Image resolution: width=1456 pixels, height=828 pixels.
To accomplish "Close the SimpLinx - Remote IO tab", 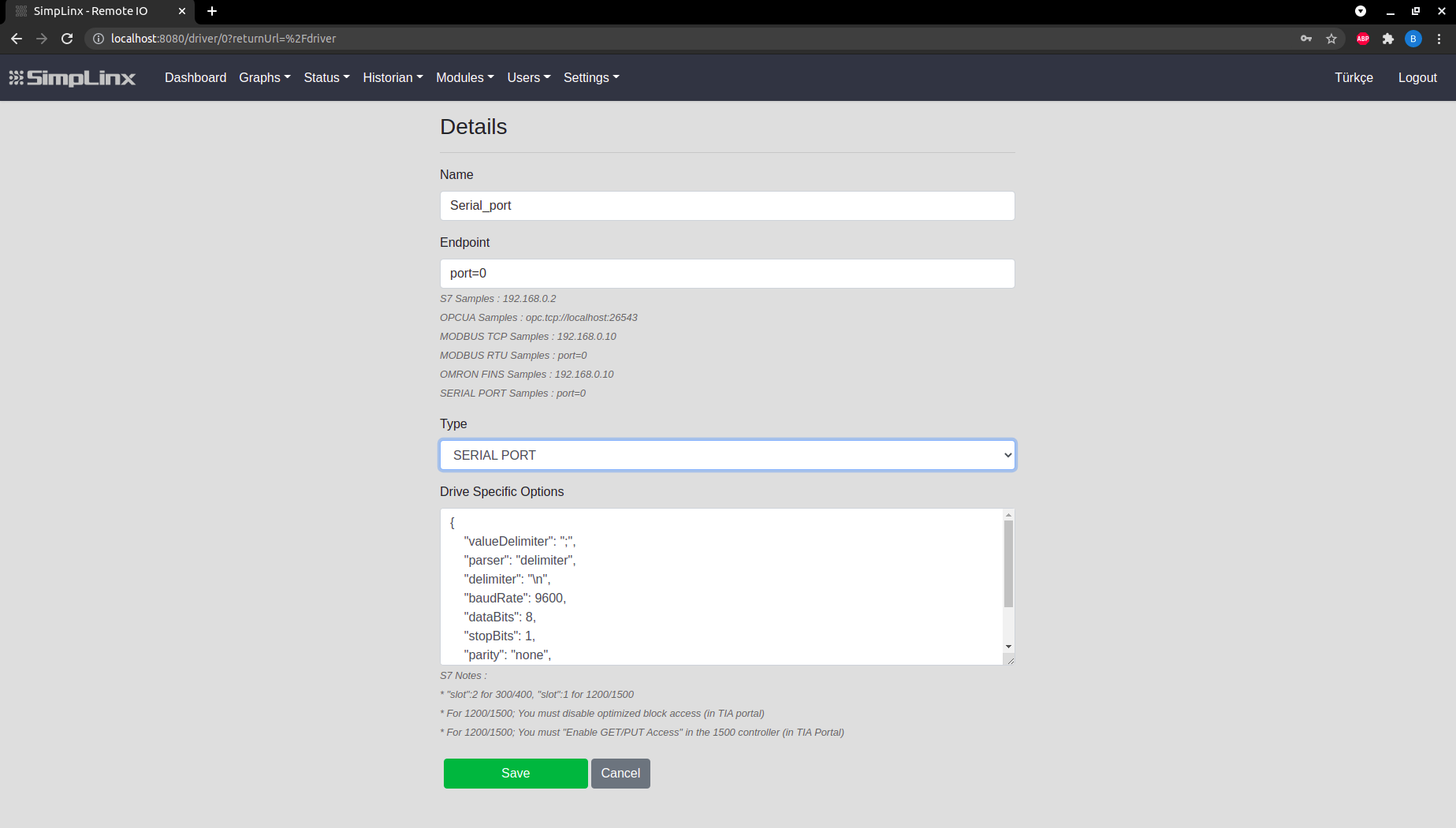I will tap(182, 11).
